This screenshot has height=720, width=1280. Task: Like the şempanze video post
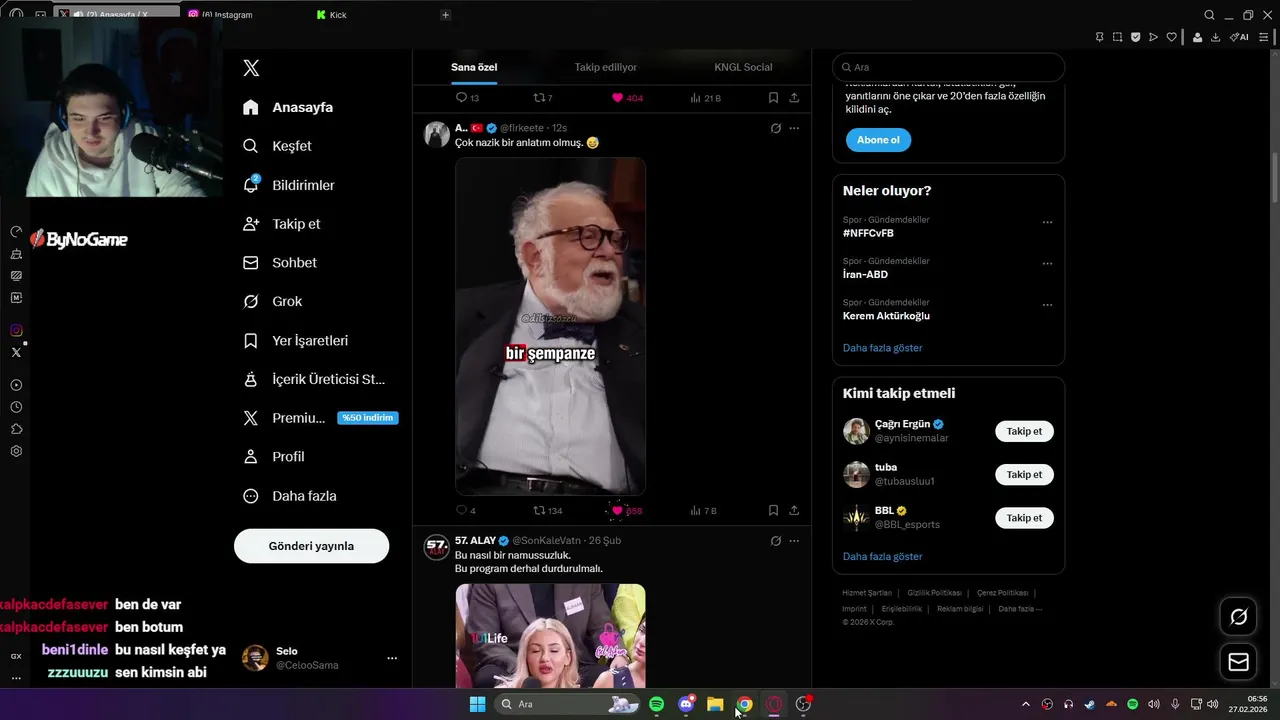[x=617, y=510]
